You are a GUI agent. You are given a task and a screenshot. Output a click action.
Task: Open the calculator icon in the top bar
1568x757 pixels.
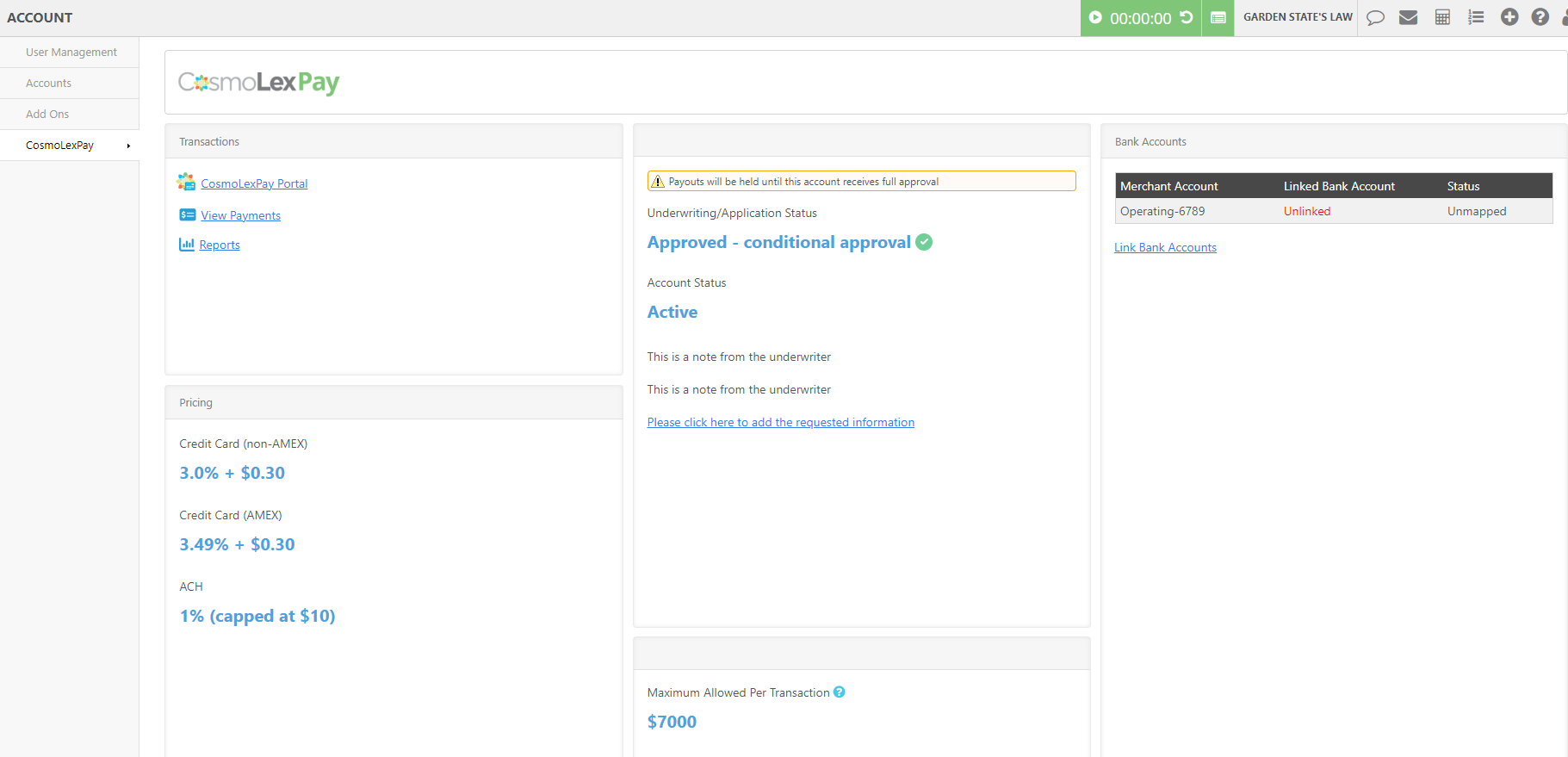[x=1442, y=17]
